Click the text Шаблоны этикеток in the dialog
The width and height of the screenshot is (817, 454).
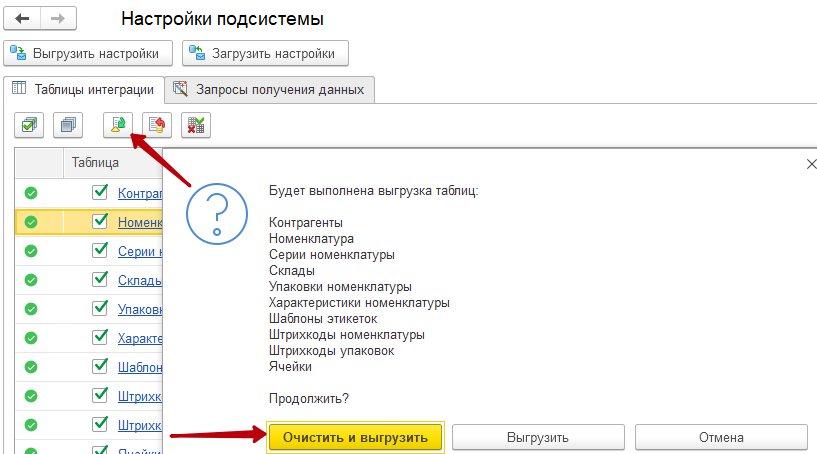click(x=323, y=318)
